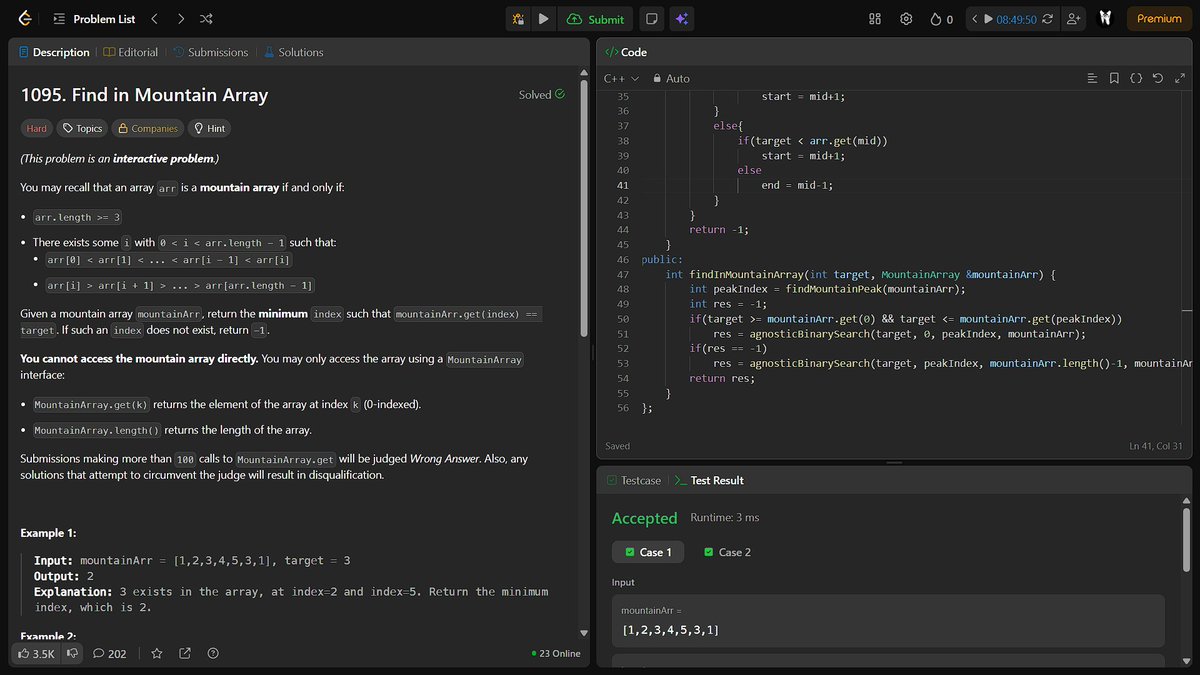Open the profile avatar menu
This screenshot has width=1200, height=675.
1106,19
